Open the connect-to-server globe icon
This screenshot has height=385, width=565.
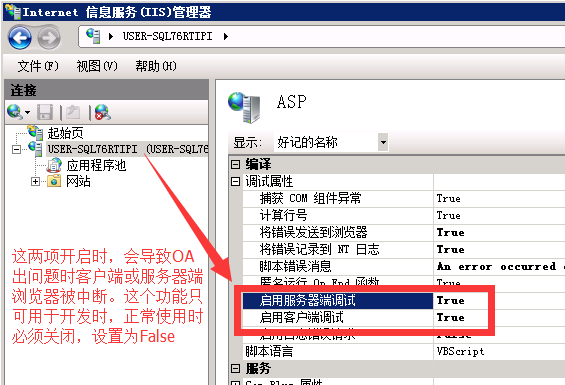(18, 112)
